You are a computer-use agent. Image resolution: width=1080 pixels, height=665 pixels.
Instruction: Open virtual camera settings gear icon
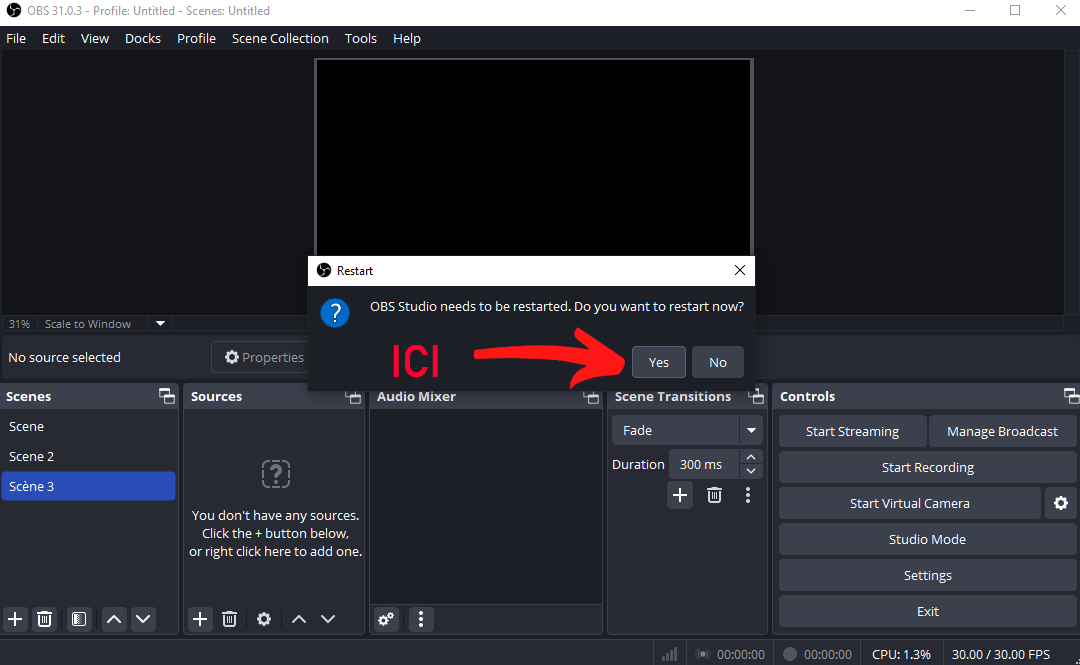pyautogui.click(x=1060, y=503)
